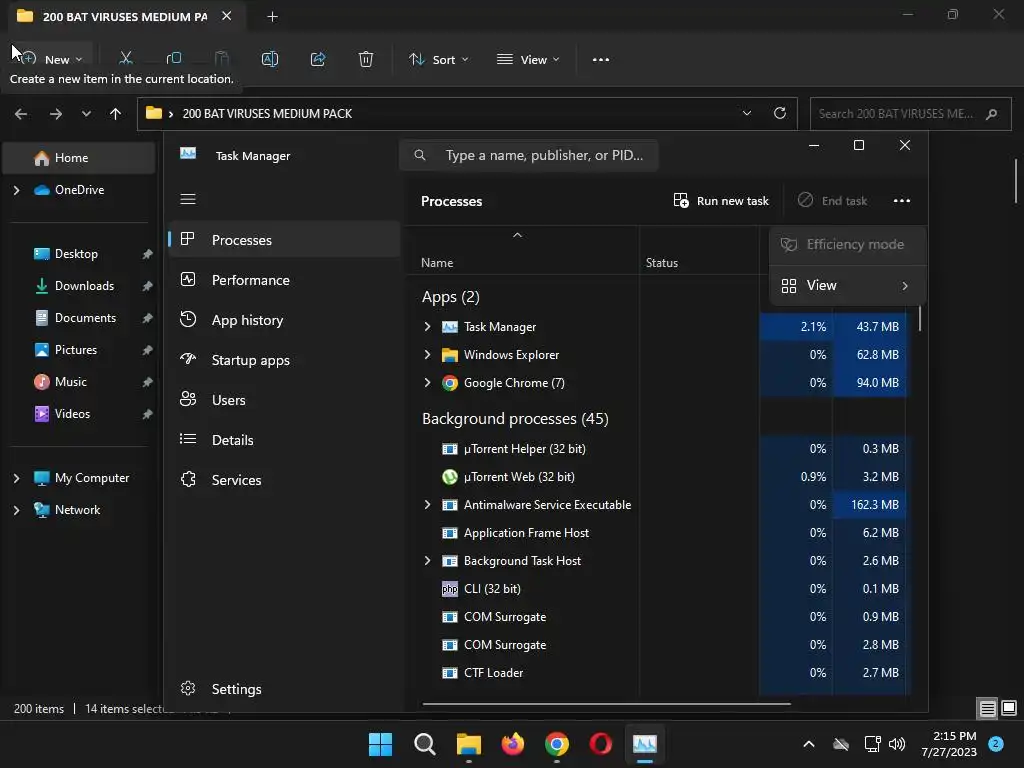Expand My Computer in navigation pane

click(x=16, y=478)
